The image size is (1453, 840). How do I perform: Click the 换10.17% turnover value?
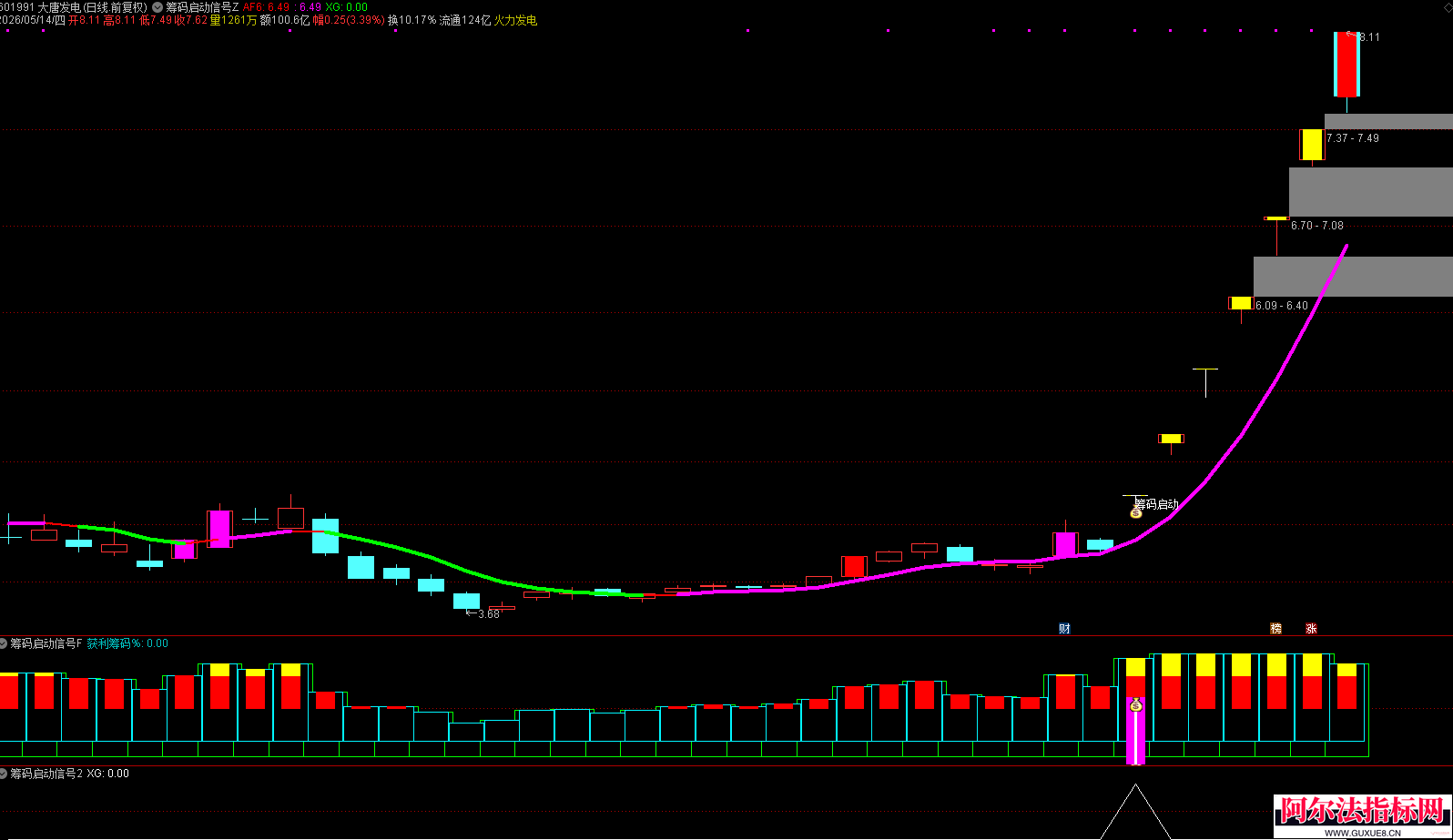[412, 20]
